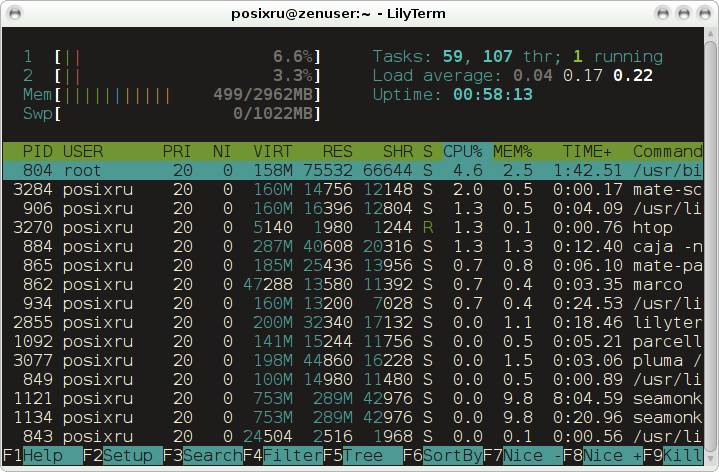Click the window menu button in title bar
Viewport: 719px width, 472px height.
pos(15,14)
